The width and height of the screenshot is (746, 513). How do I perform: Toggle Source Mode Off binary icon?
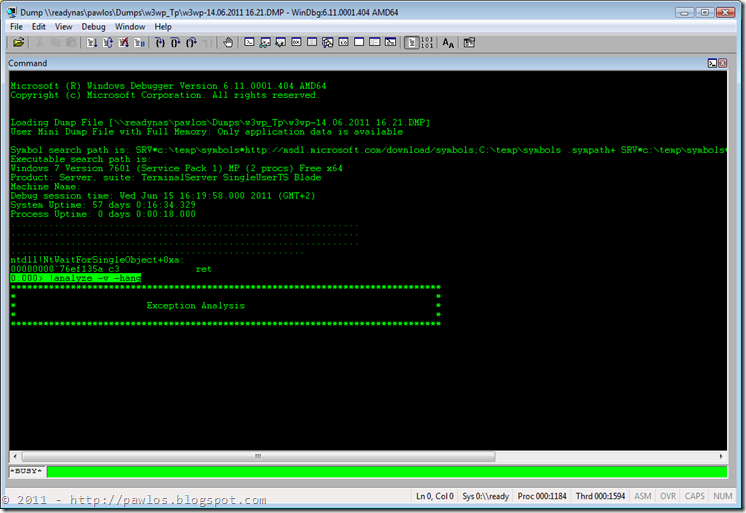tap(427, 43)
